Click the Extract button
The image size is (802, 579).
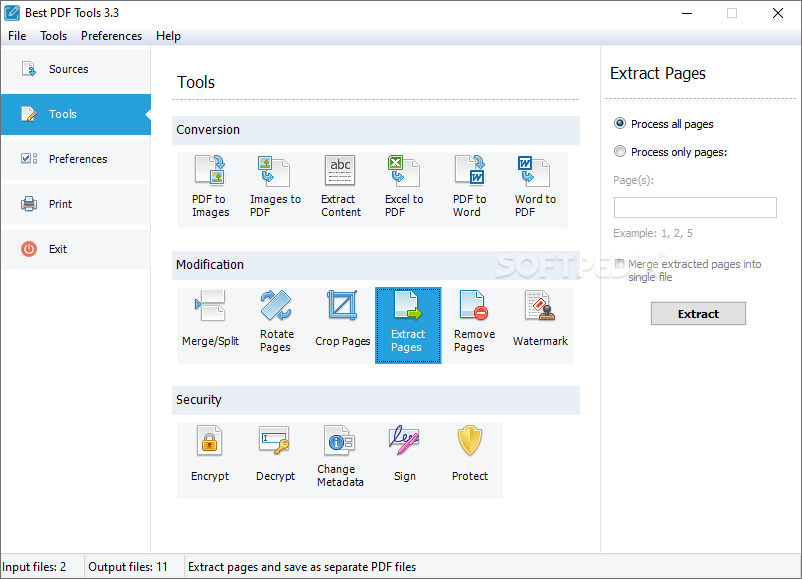[698, 314]
